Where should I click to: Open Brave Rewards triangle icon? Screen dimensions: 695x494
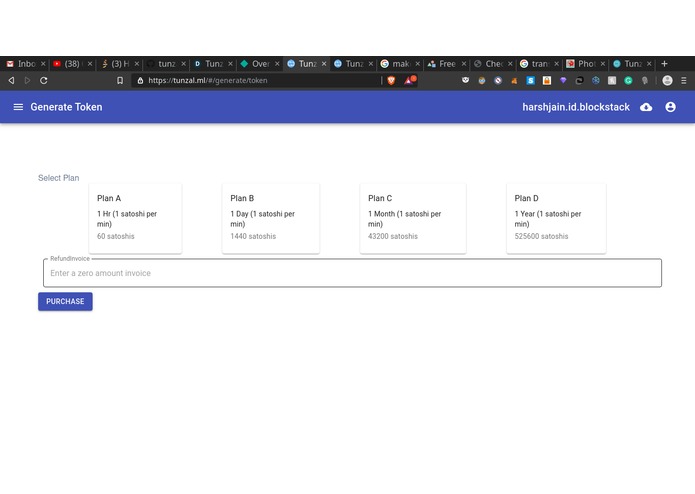click(x=409, y=80)
